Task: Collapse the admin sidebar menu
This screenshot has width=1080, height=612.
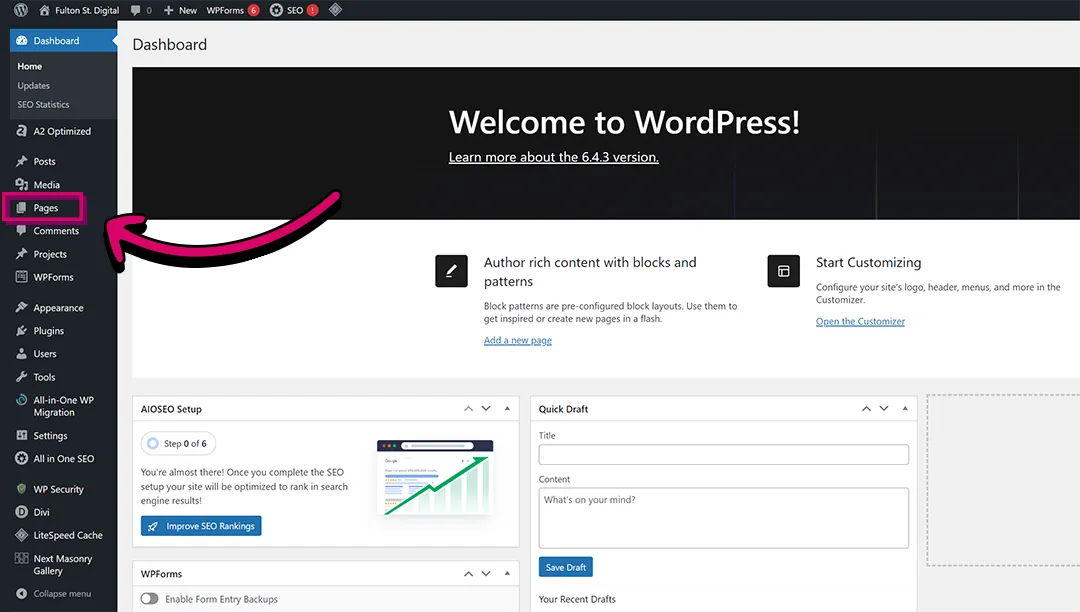Action: tap(50, 593)
